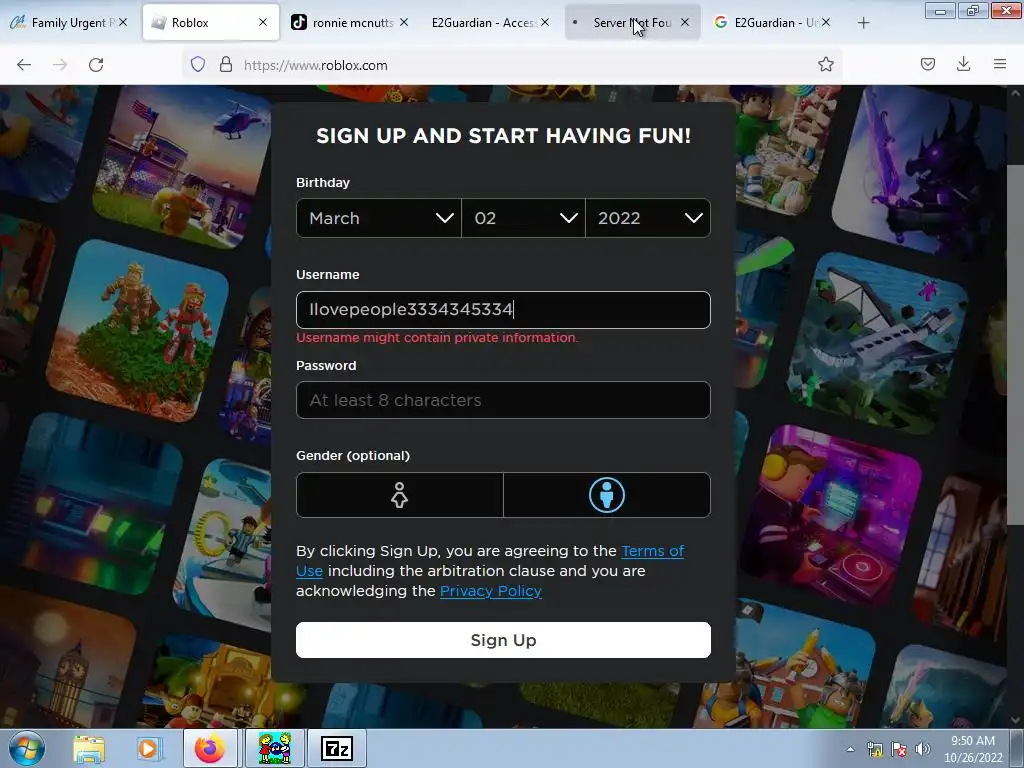Screen dimensions: 1024x768
Task: Select the female gender option
Action: [x=400, y=495]
